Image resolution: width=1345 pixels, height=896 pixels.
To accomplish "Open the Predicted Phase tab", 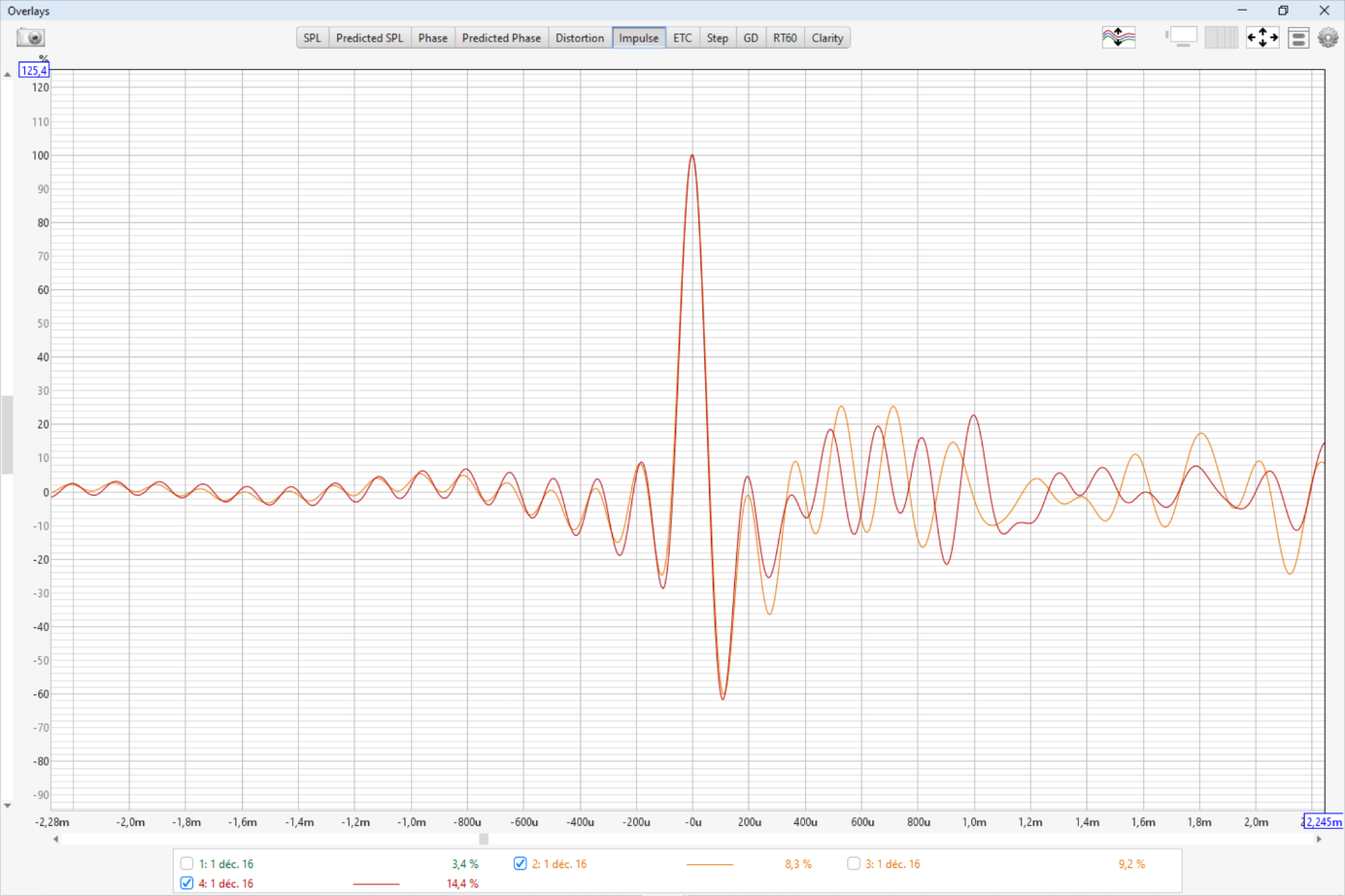I will (x=501, y=38).
